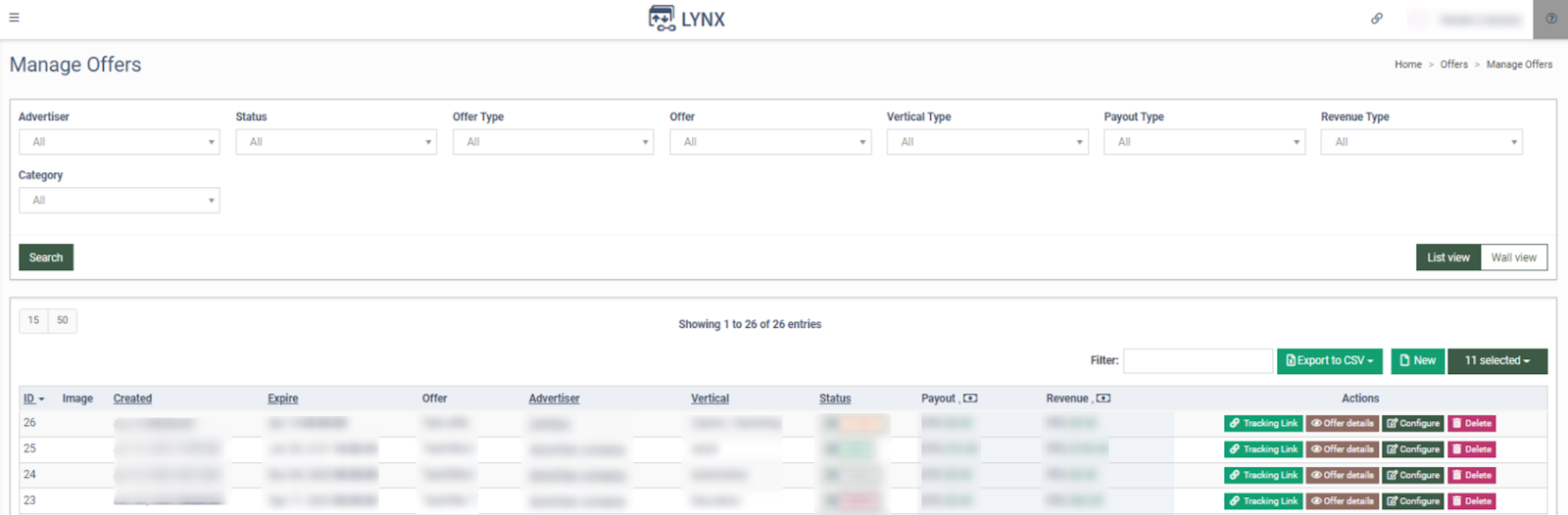Switch to List view
This screenshot has width=1568, height=515.
(x=1447, y=257)
